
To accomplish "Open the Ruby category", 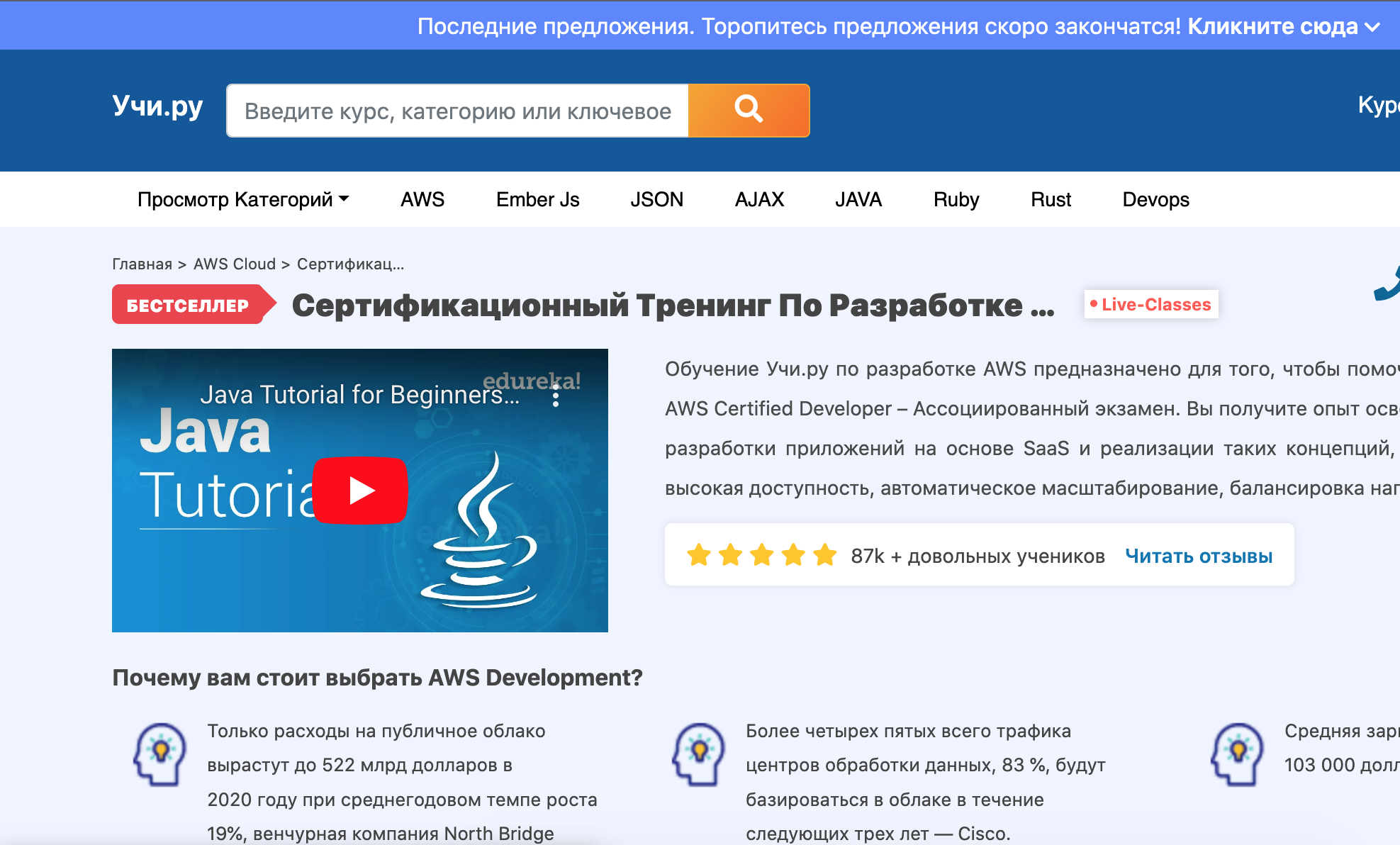I will click(956, 199).
